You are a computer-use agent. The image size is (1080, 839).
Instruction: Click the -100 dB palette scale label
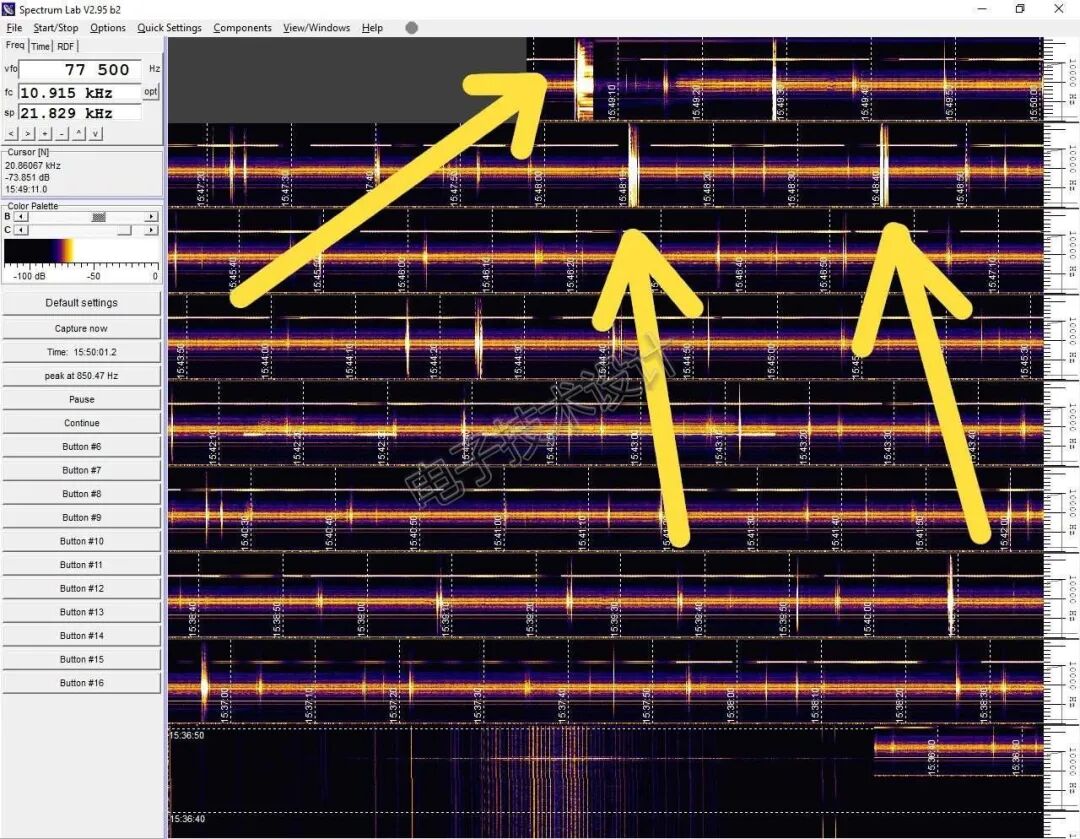(29, 276)
